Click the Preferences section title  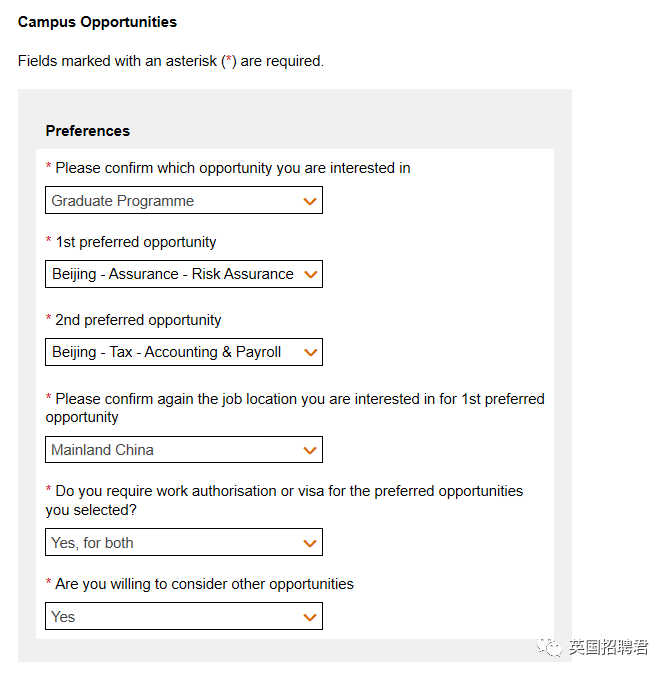click(88, 131)
